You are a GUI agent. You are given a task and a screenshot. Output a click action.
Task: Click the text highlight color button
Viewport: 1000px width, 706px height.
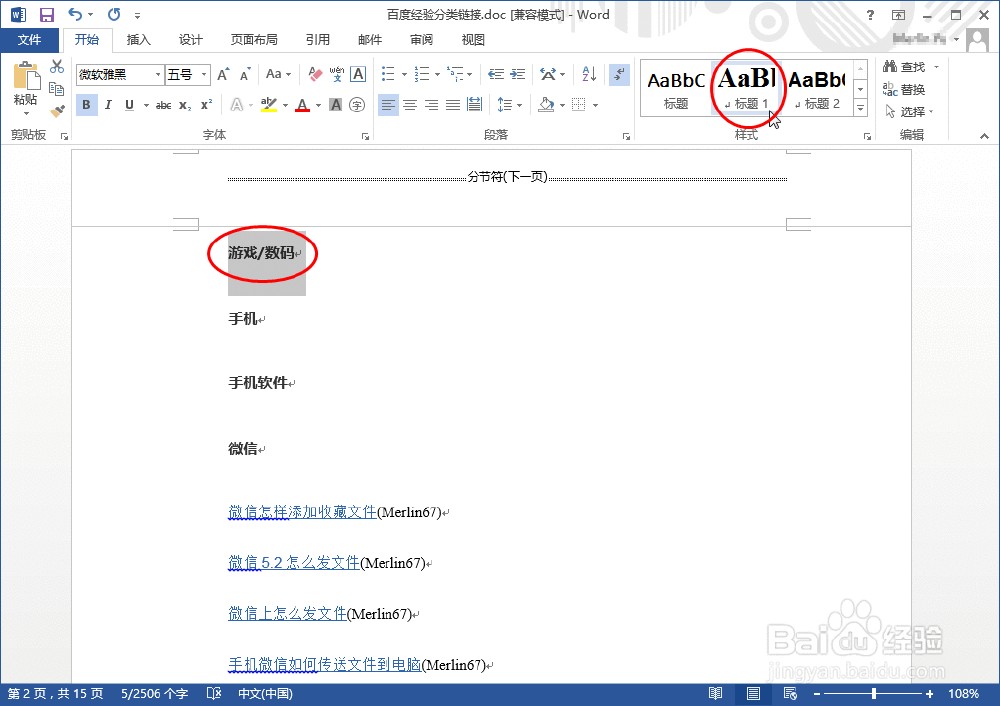click(269, 105)
